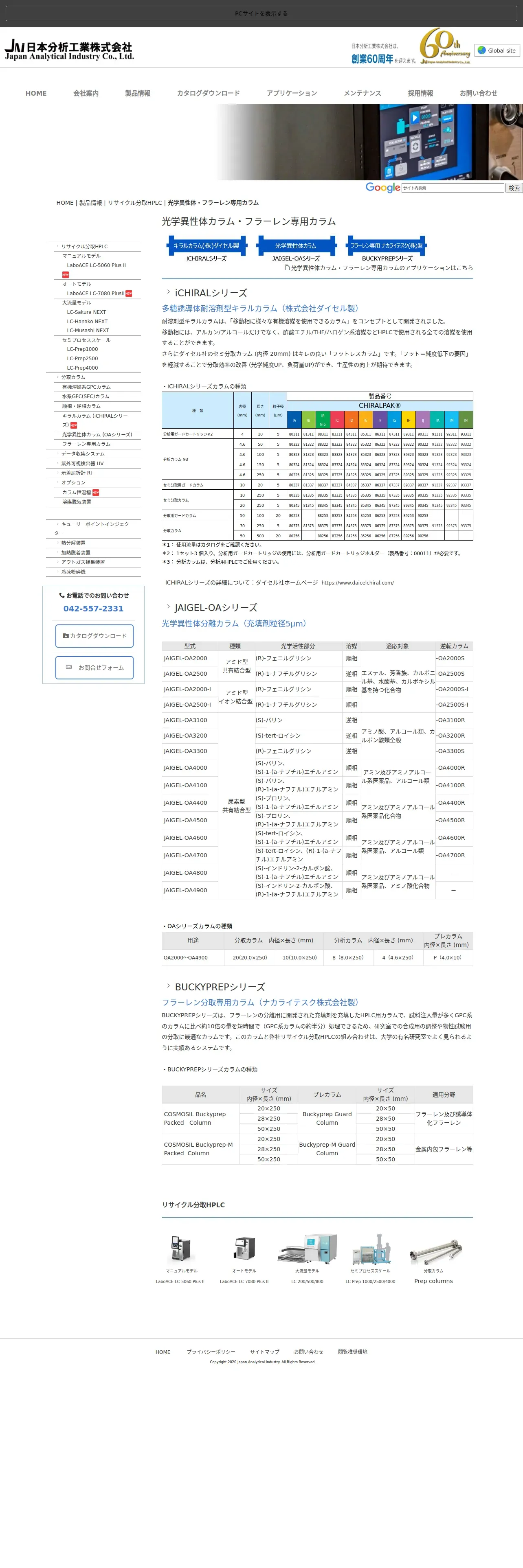Open the daicelchiral.com link
523x1568 pixels.
coord(357,583)
